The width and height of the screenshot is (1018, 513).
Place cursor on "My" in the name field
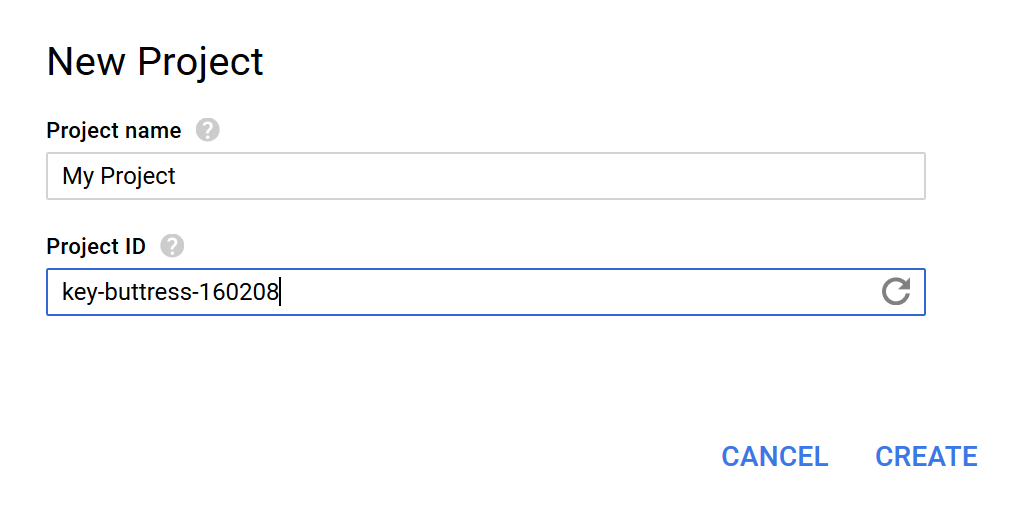tap(78, 177)
